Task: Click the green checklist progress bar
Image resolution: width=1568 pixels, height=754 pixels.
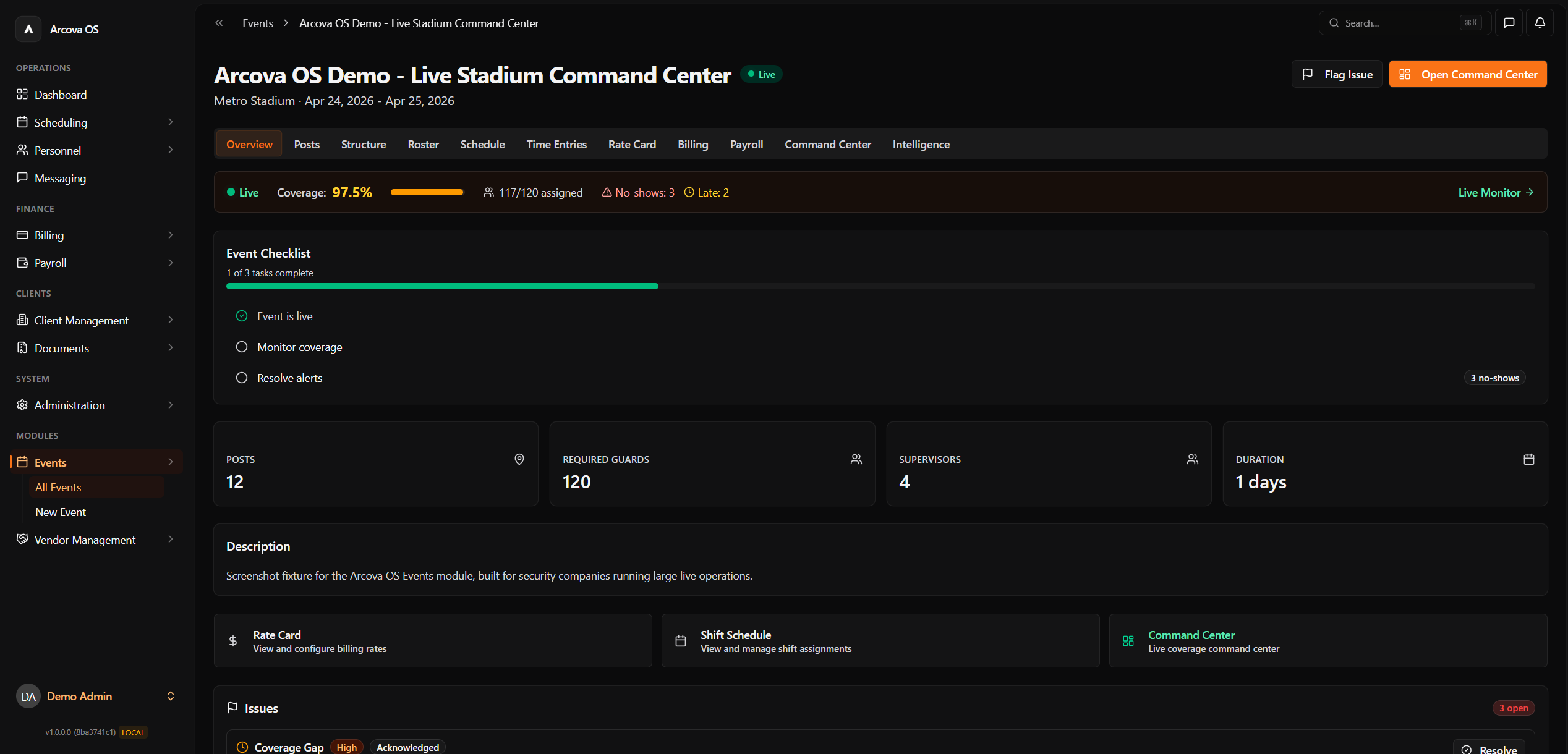Action: 442,286
